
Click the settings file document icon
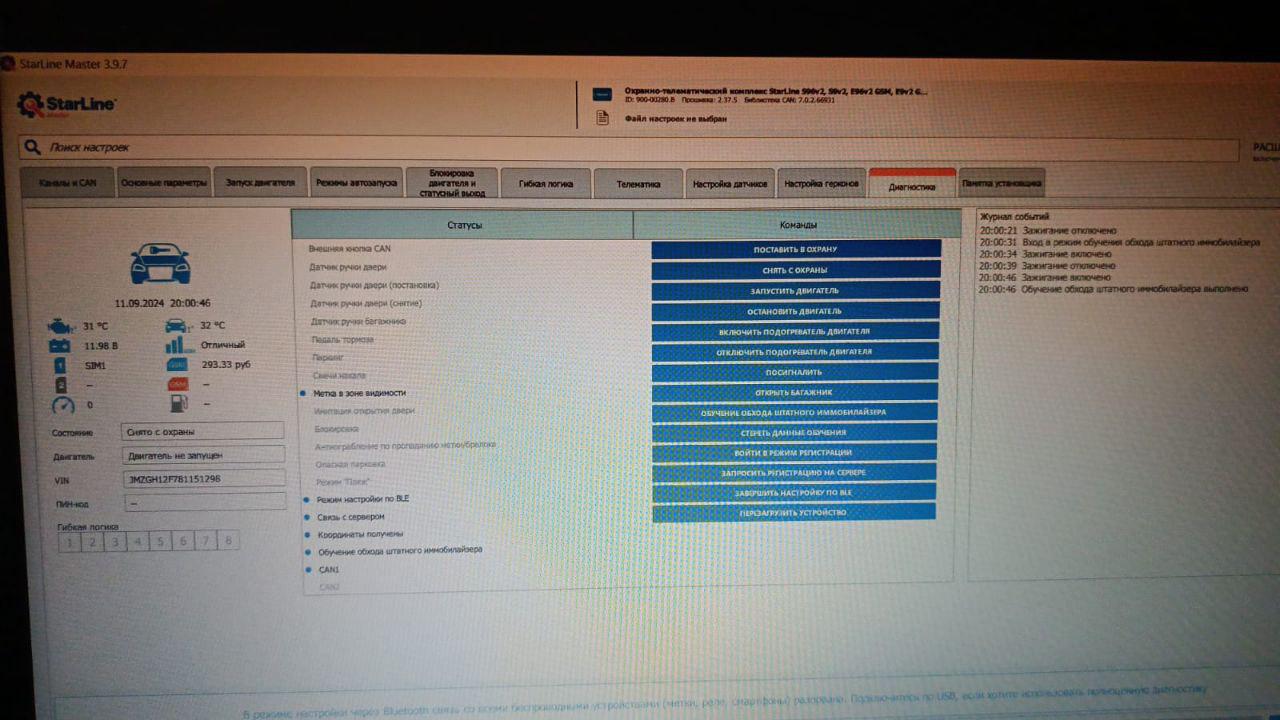(x=602, y=118)
